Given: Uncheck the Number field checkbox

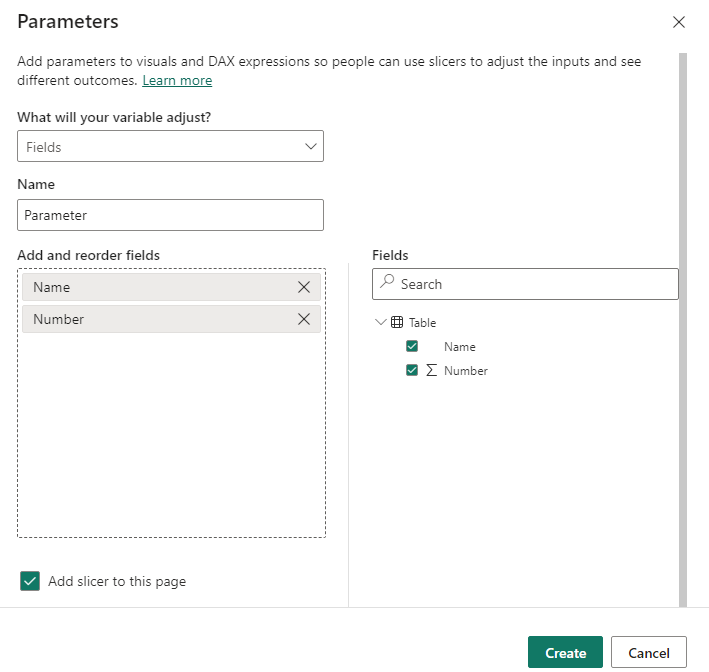Looking at the screenshot, I should pyautogui.click(x=412, y=370).
